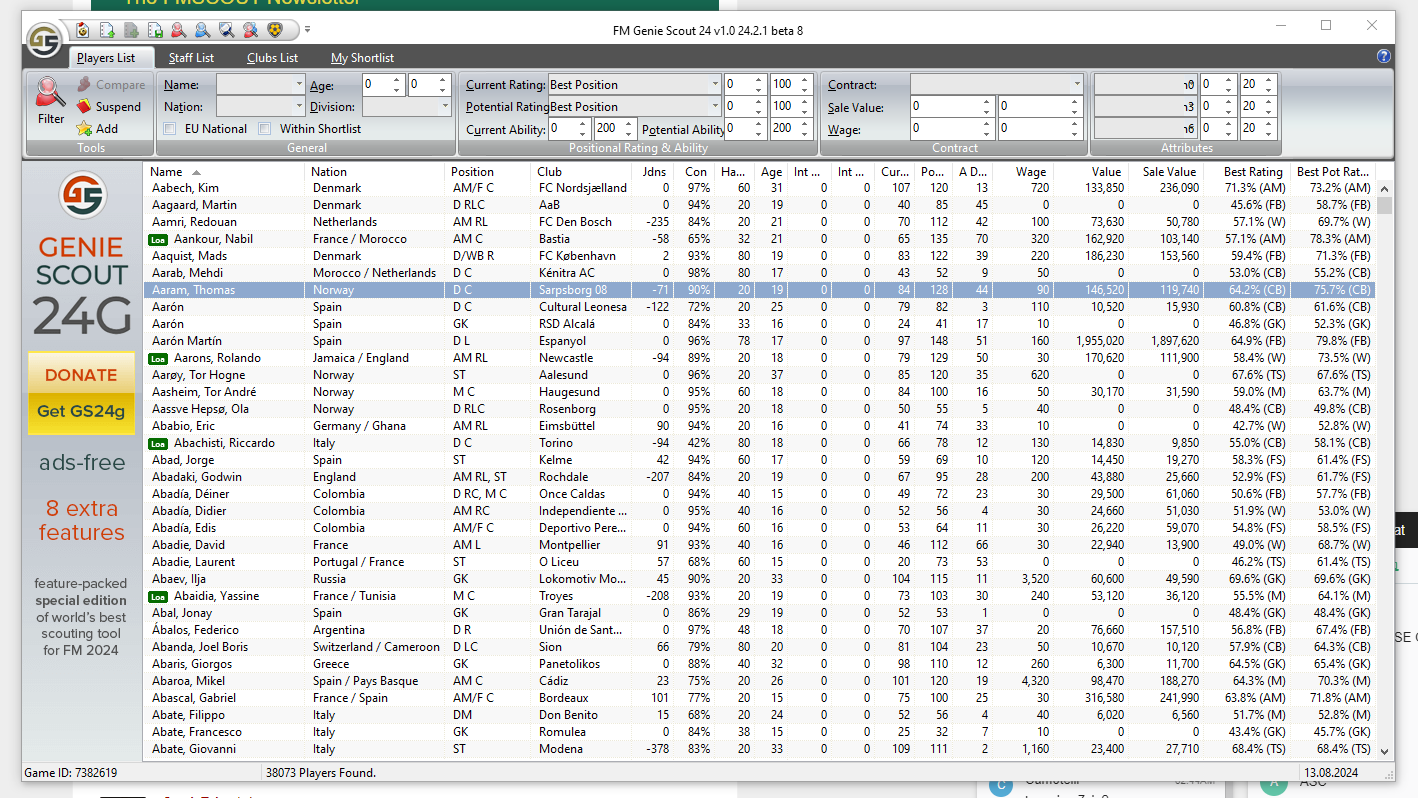Open the Clubs List tab
This screenshot has height=798, width=1418.
coord(272,58)
